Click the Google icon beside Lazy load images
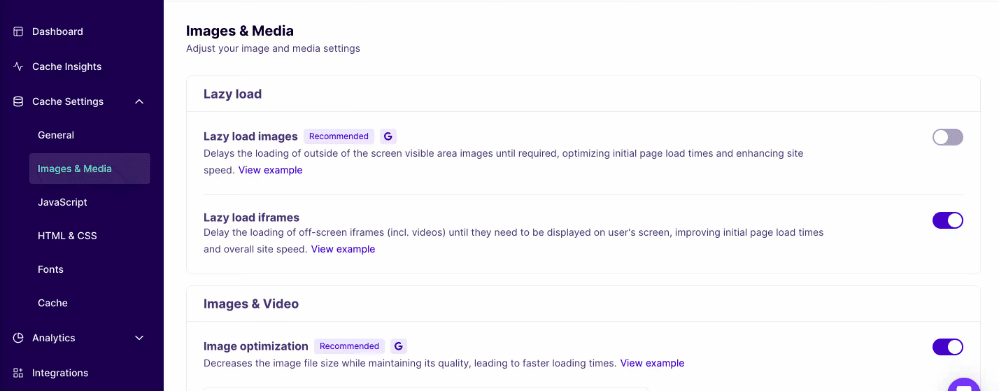This screenshot has width=999, height=391. [x=388, y=136]
